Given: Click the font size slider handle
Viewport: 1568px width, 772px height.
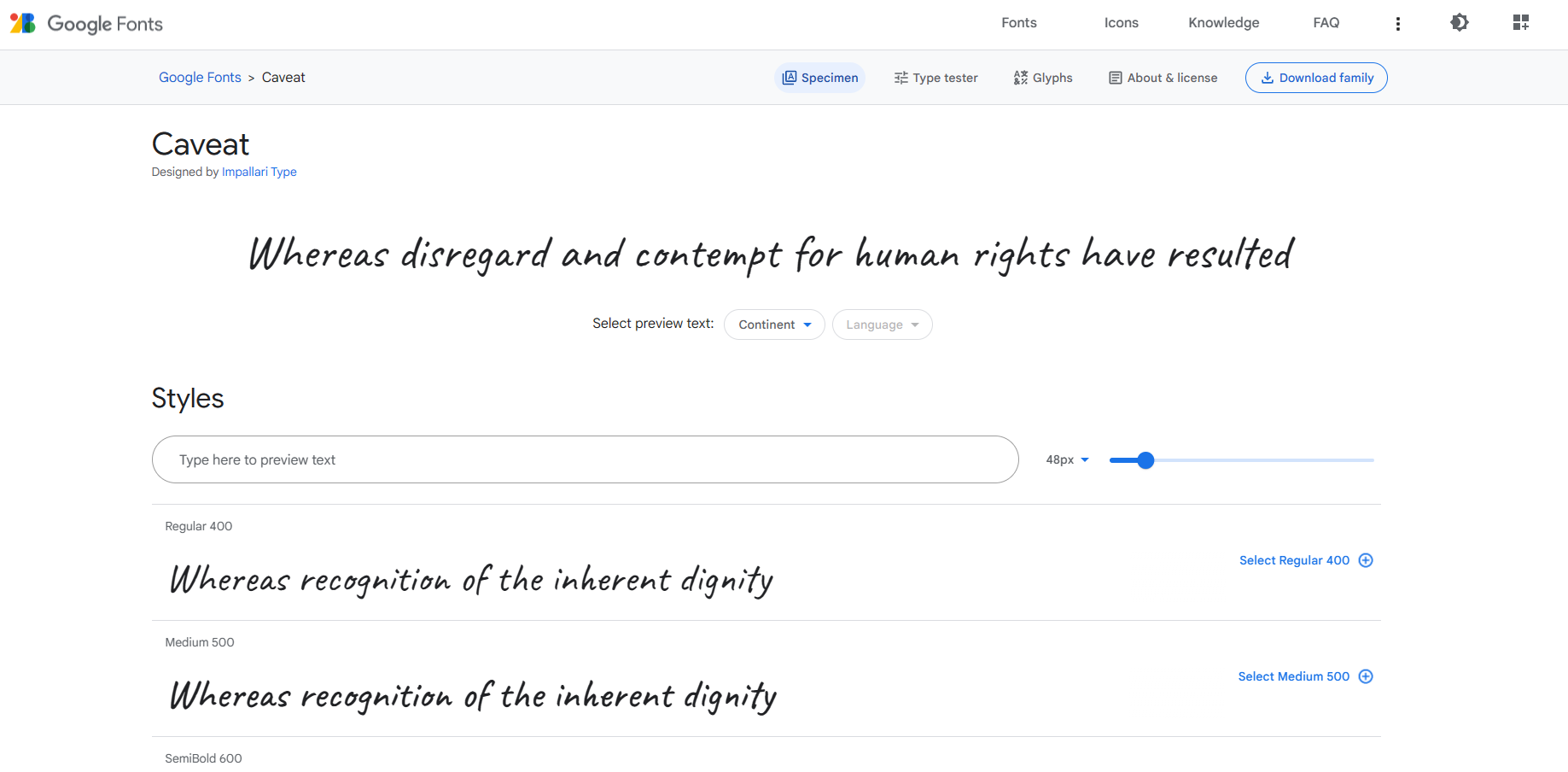Looking at the screenshot, I should tap(1145, 460).
